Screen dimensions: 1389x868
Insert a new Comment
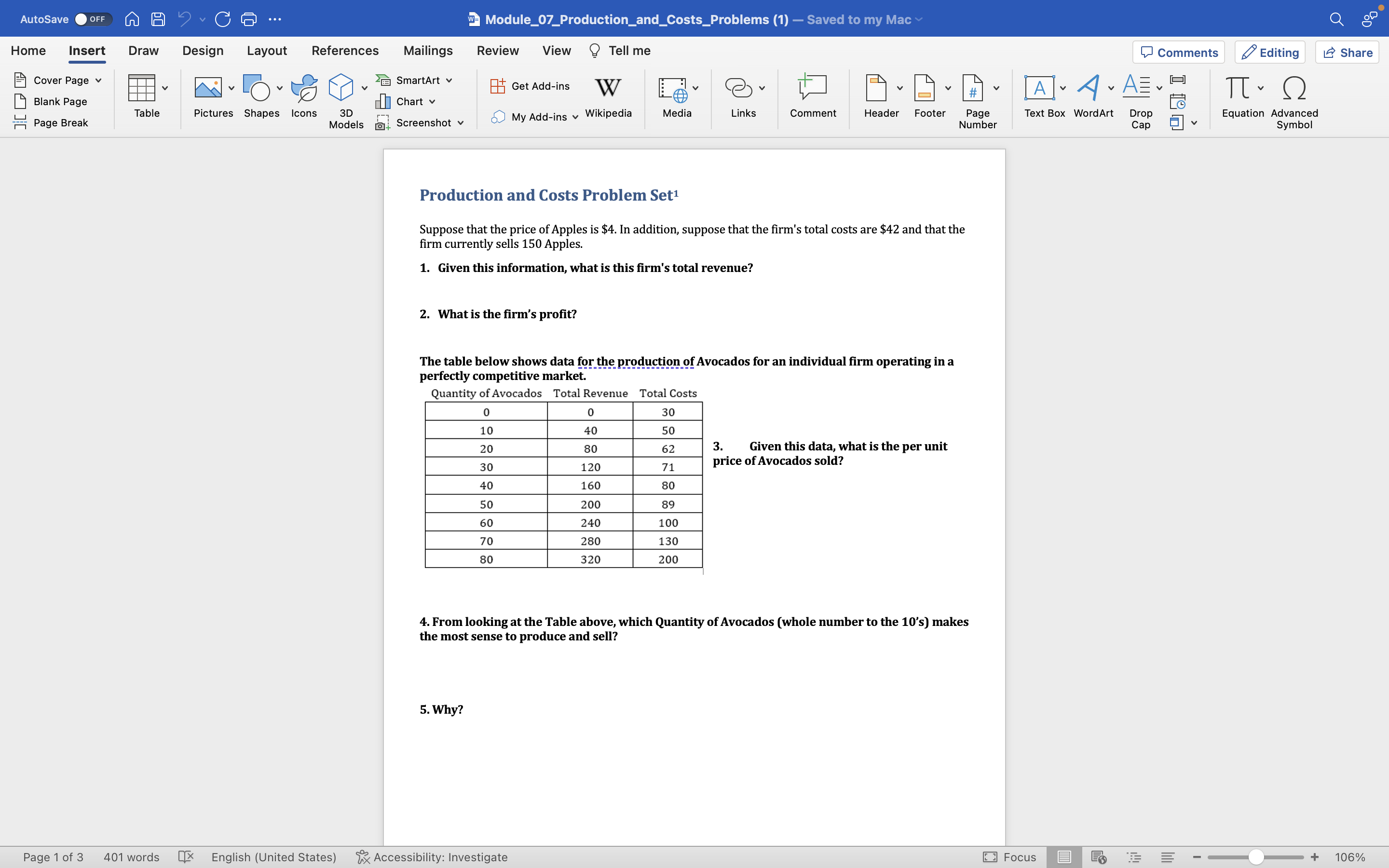[x=812, y=97]
